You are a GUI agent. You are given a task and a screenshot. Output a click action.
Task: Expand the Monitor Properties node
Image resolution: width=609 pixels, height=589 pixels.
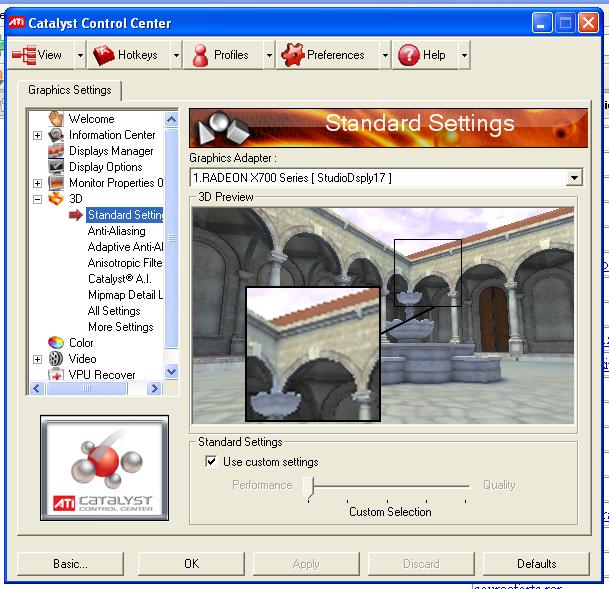click(x=37, y=183)
